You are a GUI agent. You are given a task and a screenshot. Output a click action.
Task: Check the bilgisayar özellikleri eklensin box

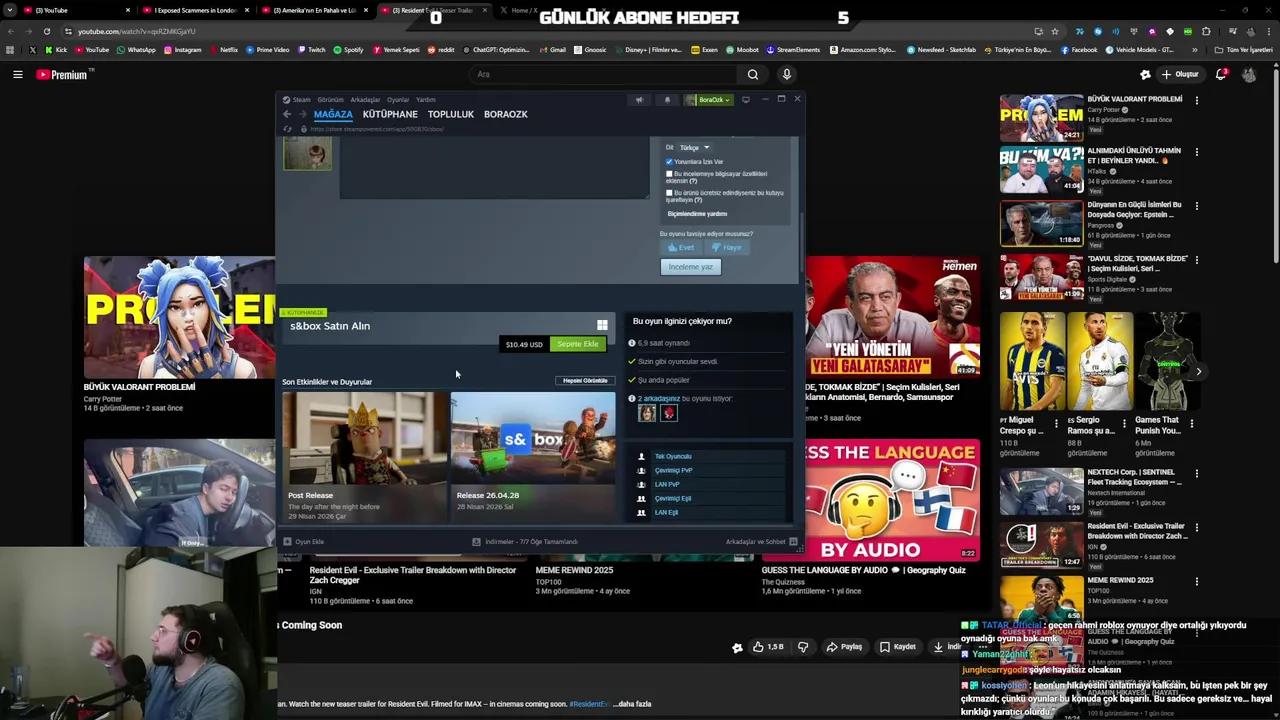(x=669, y=174)
